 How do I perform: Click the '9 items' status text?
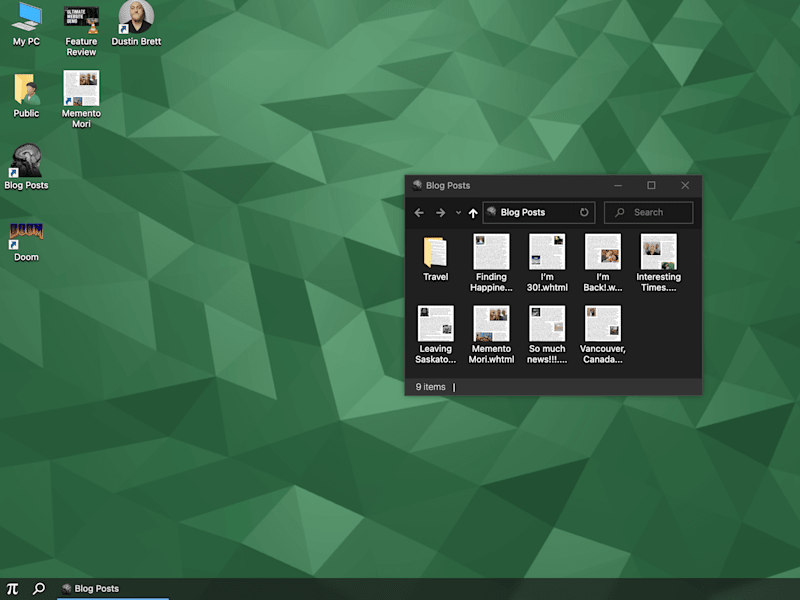pyautogui.click(x=430, y=387)
